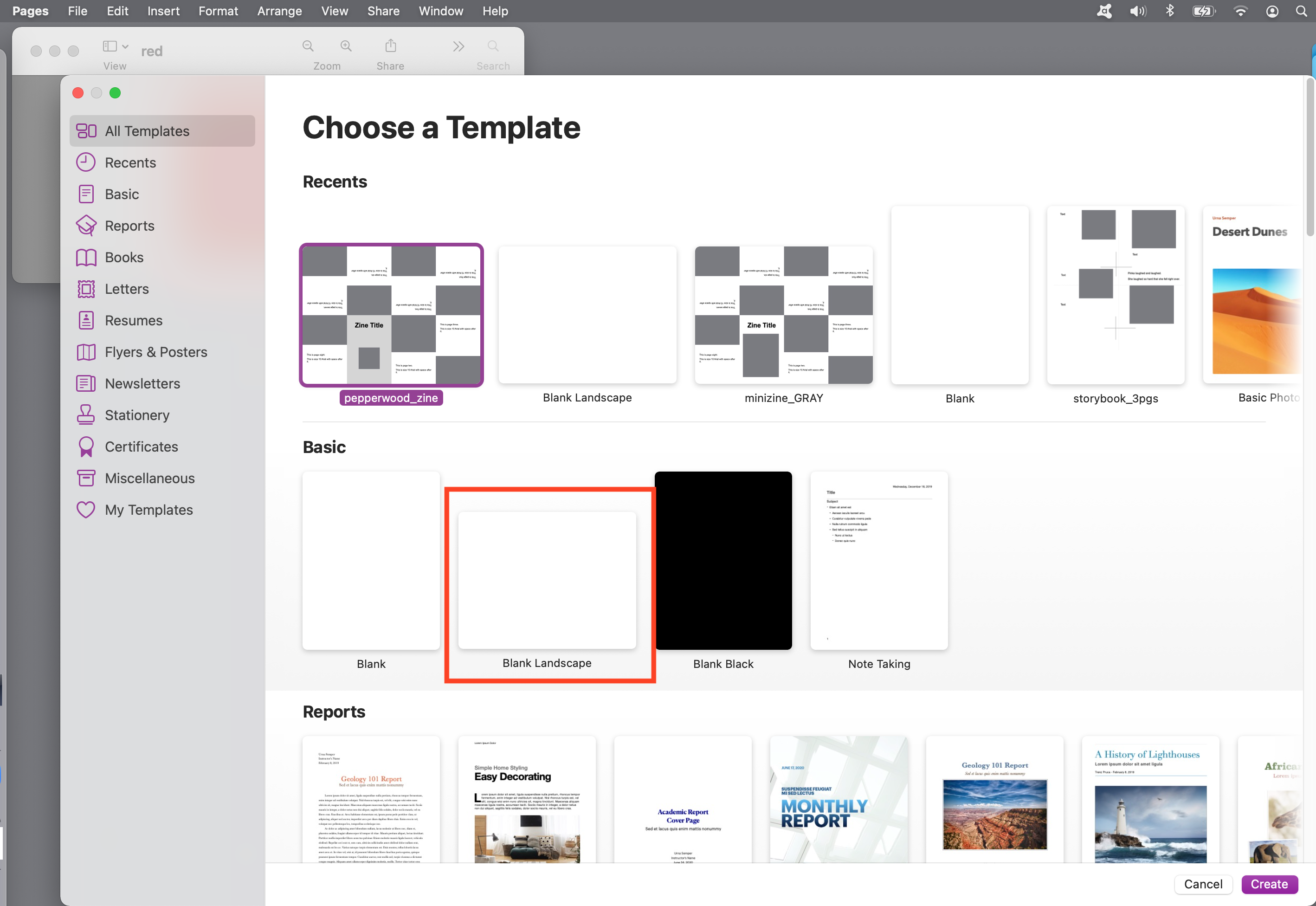Expand the View sidebar dropdown in red window

pos(115,46)
